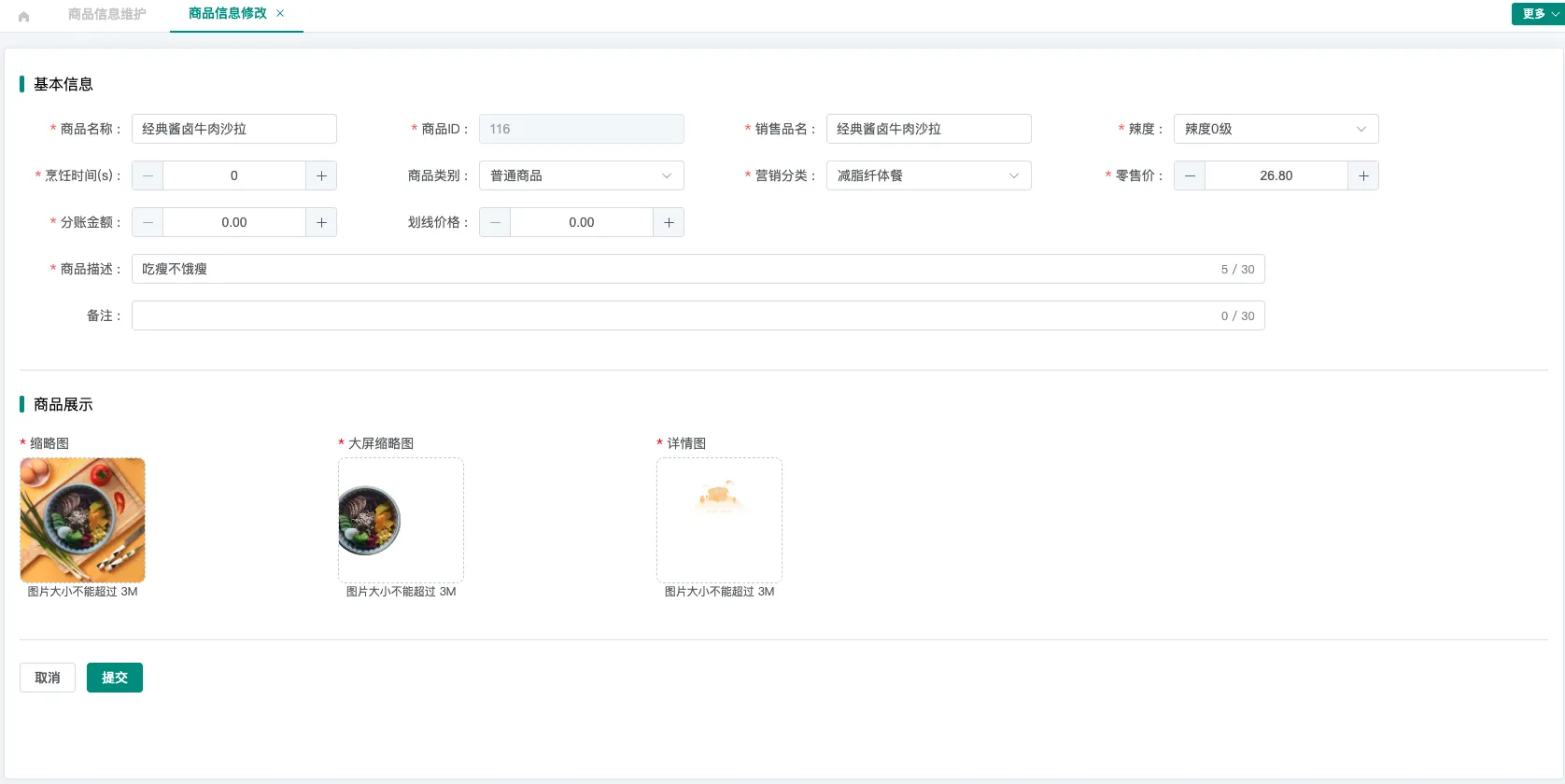Click the 零售价 value 26.80
Image resolution: width=1565 pixels, height=784 pixels.
(1276, 175)
